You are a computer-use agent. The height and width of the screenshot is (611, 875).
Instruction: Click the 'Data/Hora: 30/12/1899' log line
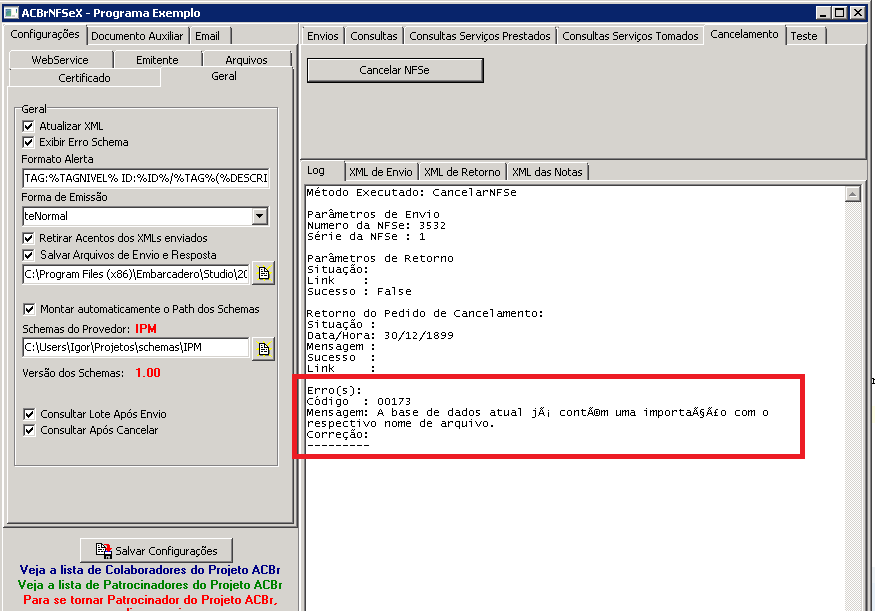pos(380,335)
